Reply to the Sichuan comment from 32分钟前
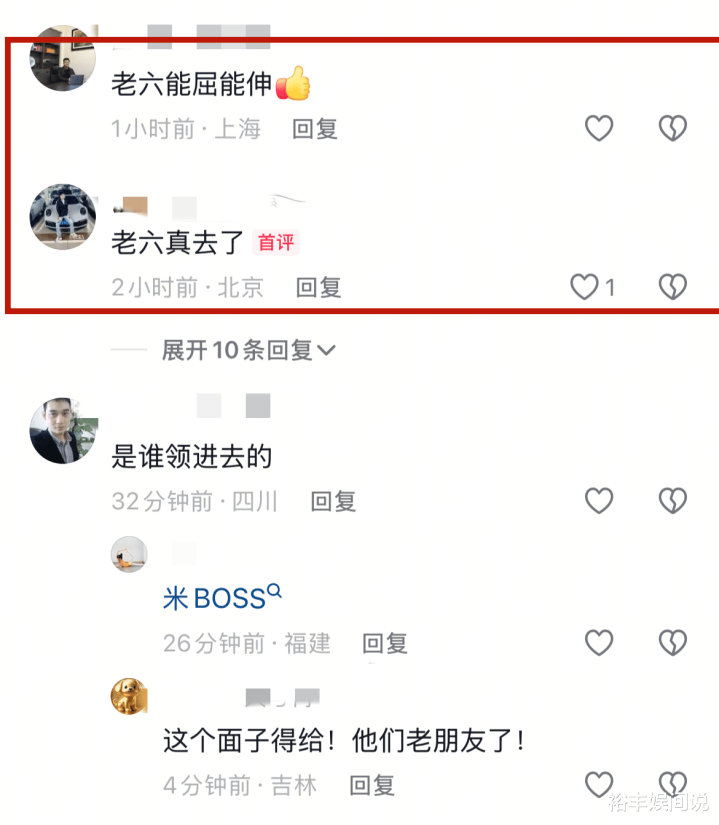Screen dimensions: 719x825 [333, 501]
